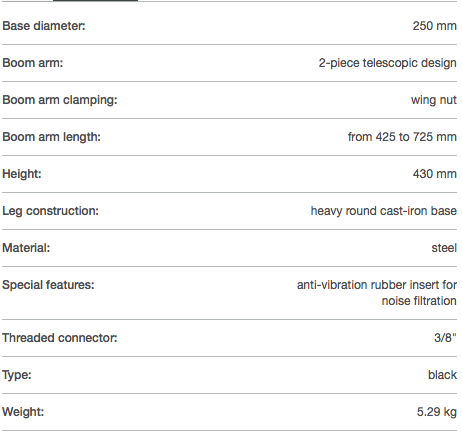This screenshot has height=436, width=462.
Task: Click the 'Threaded connector:' label
Action: point(60,338)
